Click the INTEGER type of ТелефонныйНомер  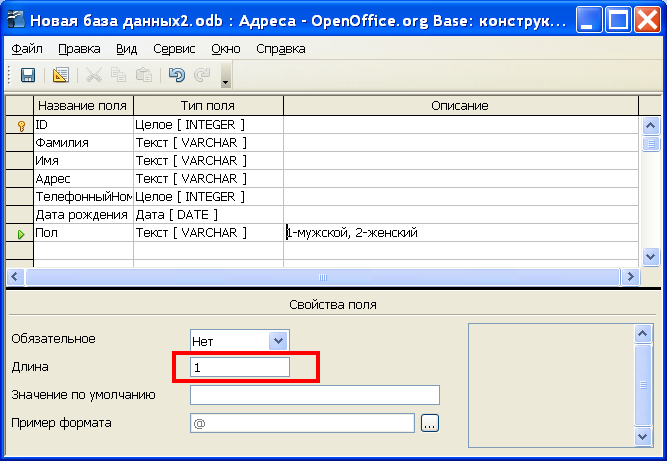coord(208,197)
